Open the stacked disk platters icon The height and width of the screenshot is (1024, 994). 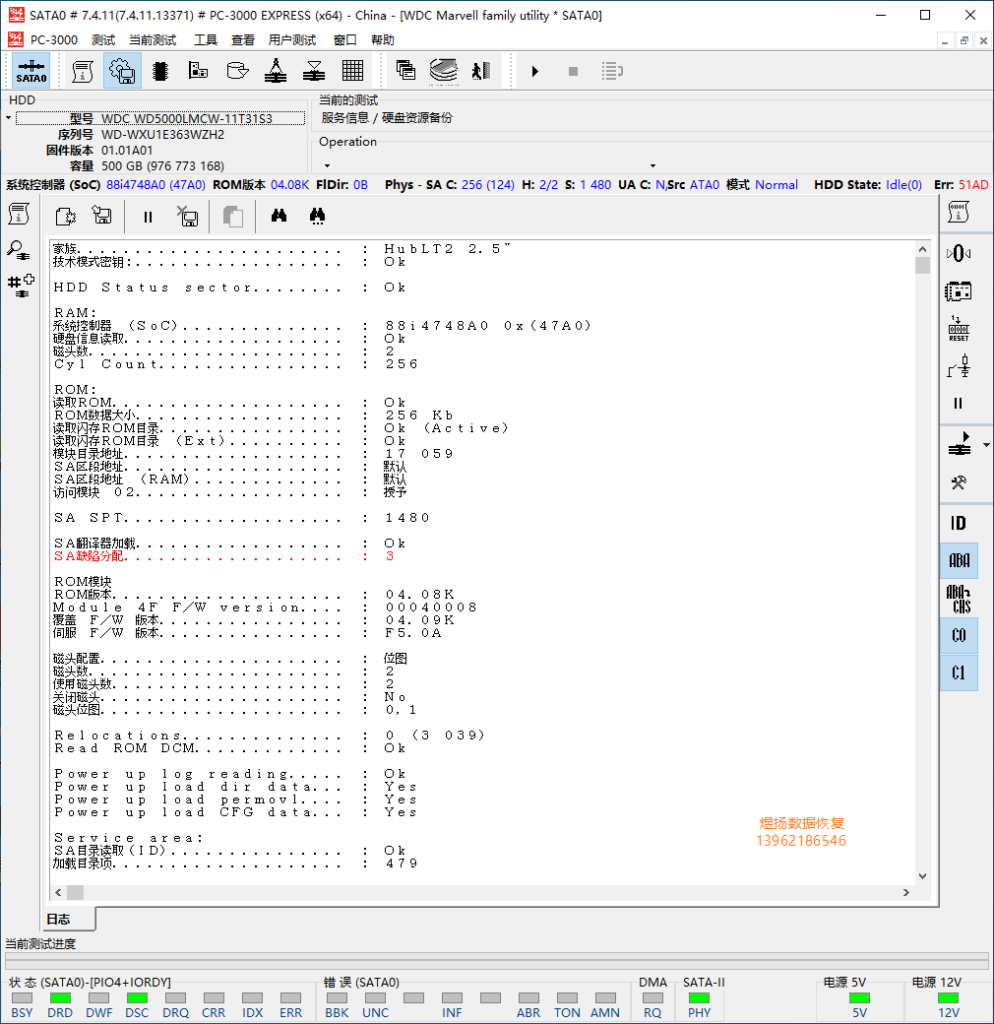click(x=444, y=71)
